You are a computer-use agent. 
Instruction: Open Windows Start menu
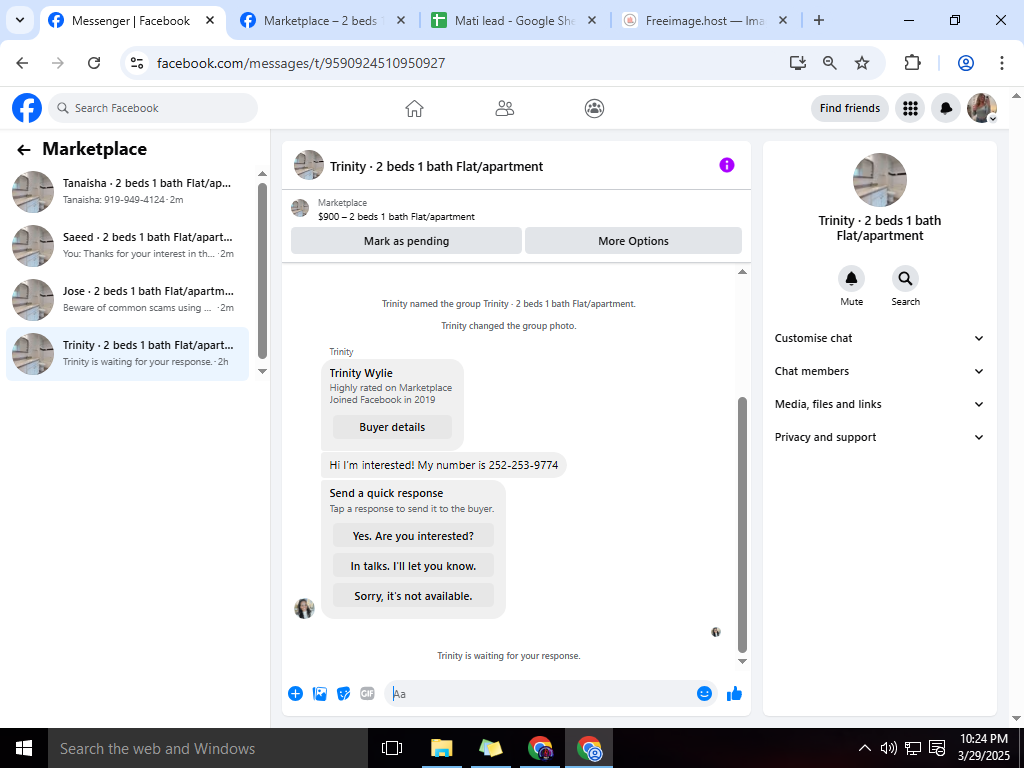point(24,748)
